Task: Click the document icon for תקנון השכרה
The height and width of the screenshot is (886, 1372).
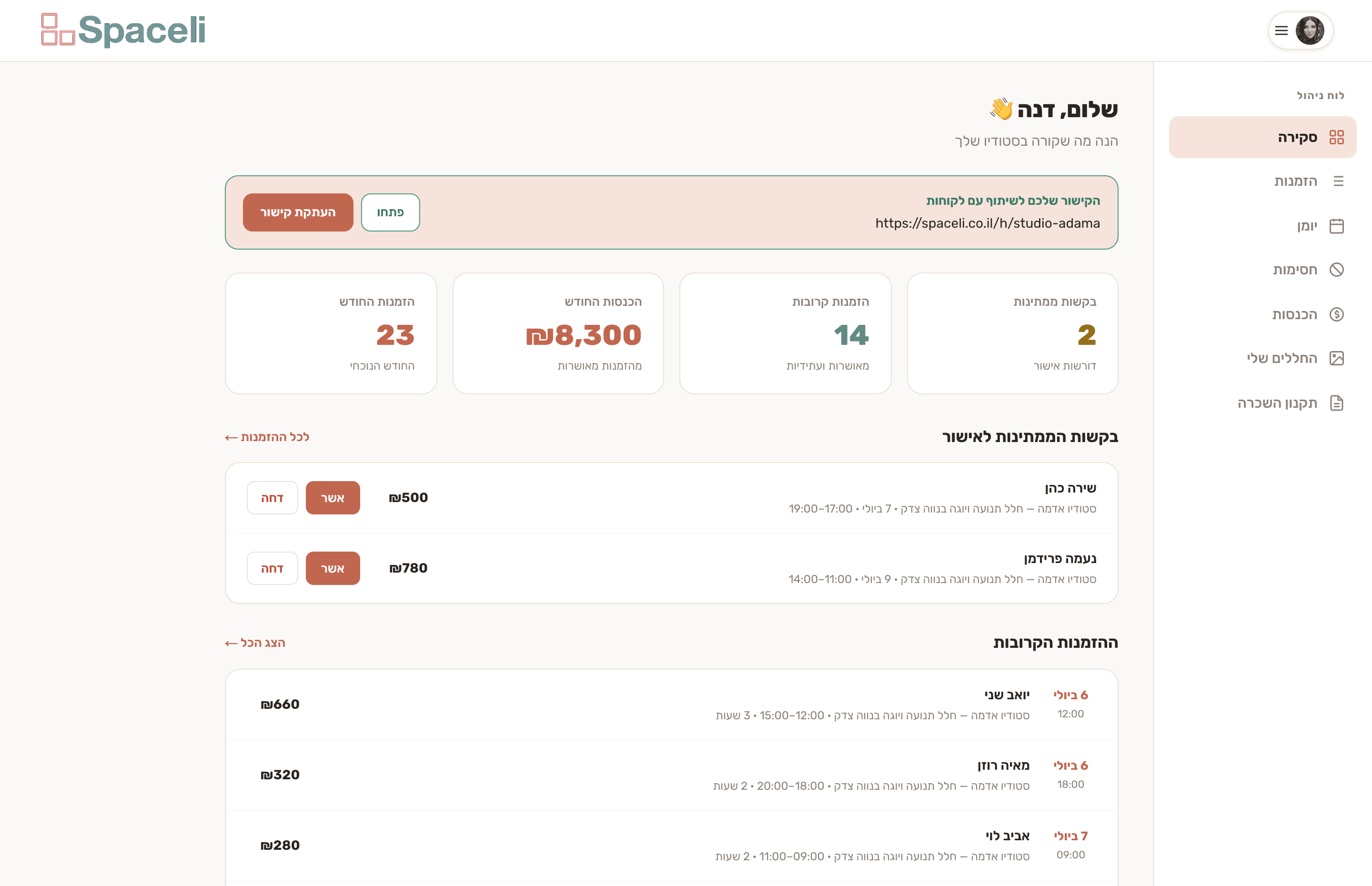Action: [1336, 403]
